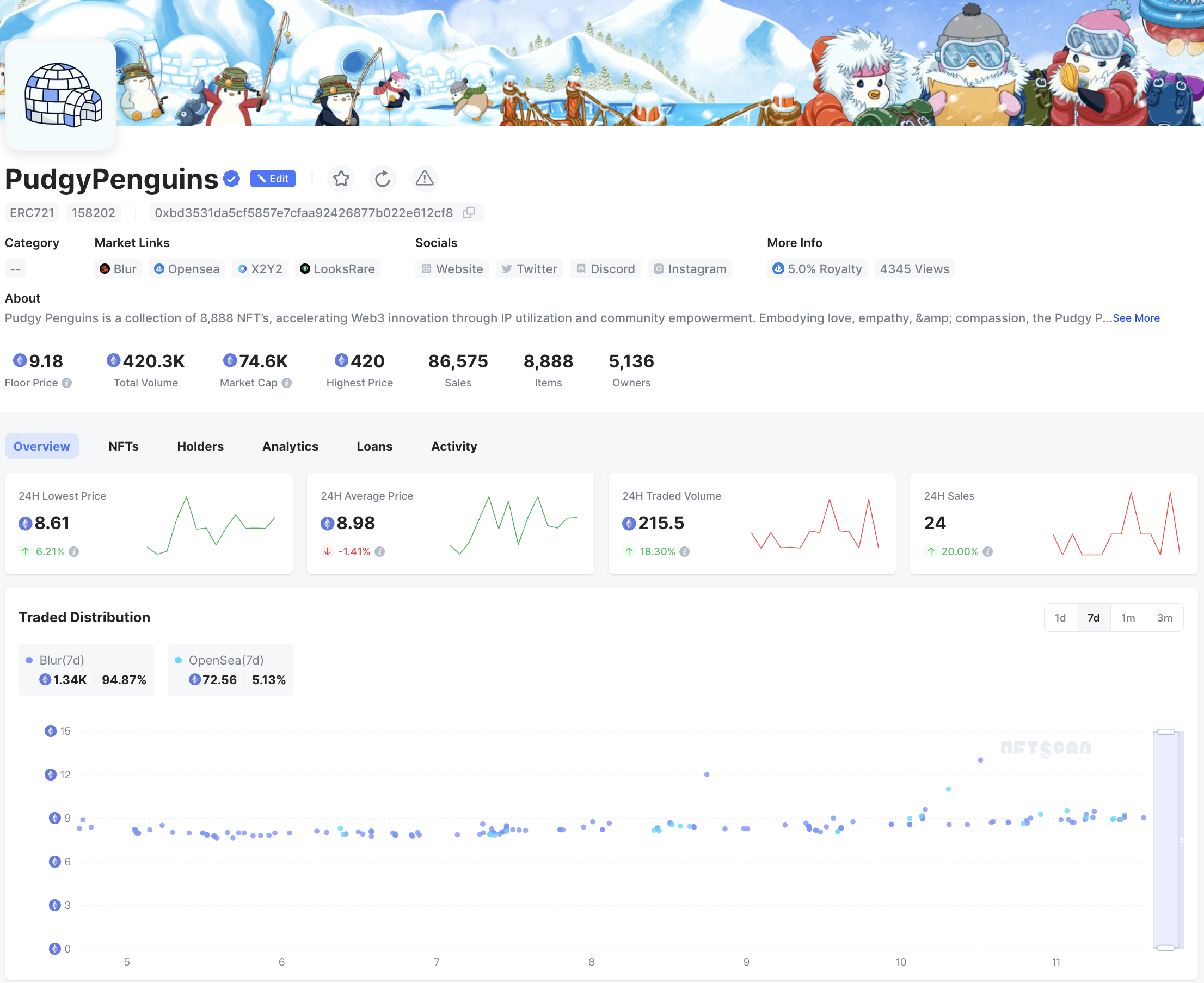Click the info icon beside 6.21%
The height and width of the screenshot is (983, 1204).
coord(73,552)
